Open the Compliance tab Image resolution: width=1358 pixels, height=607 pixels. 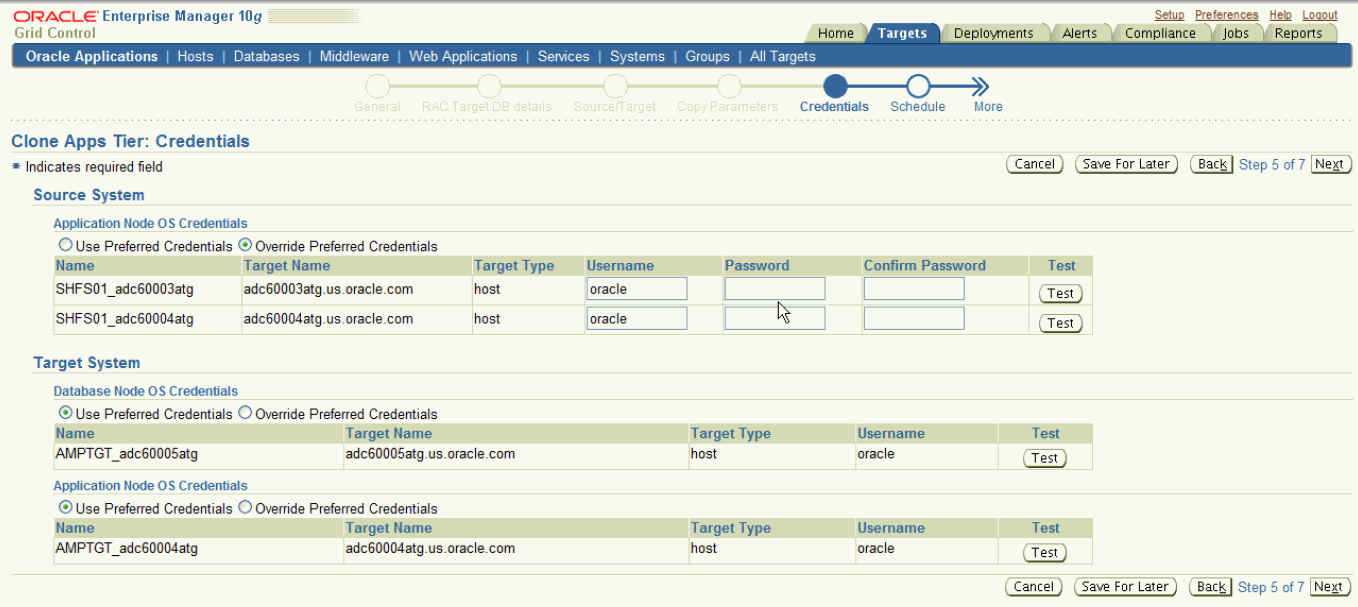[1160, 33]
